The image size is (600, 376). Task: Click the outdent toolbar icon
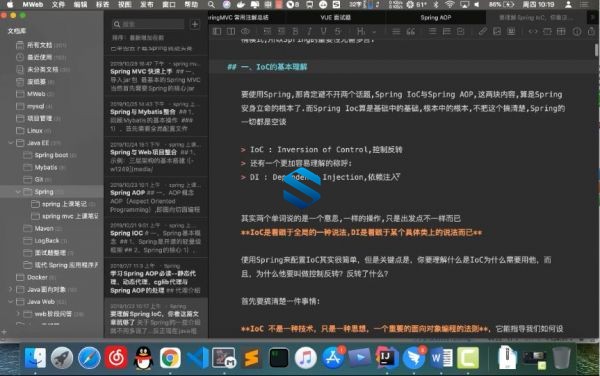coord(267,31)
